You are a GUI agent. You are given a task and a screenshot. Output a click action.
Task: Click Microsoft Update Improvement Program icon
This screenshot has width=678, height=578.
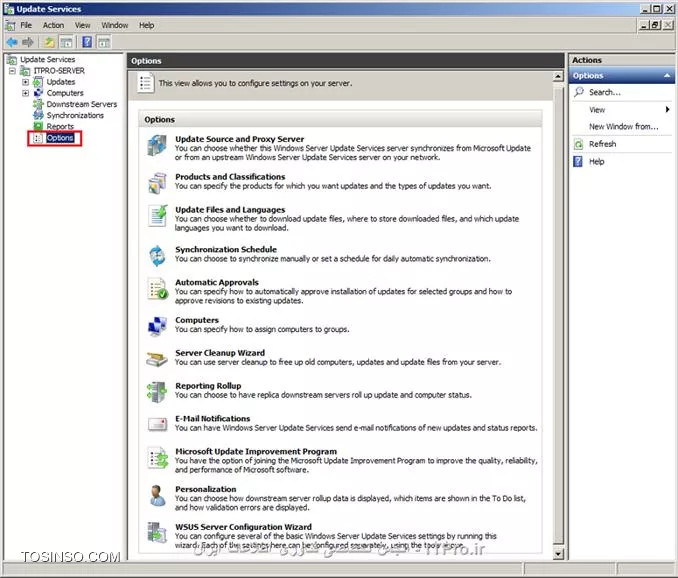[x=157, y=457]
